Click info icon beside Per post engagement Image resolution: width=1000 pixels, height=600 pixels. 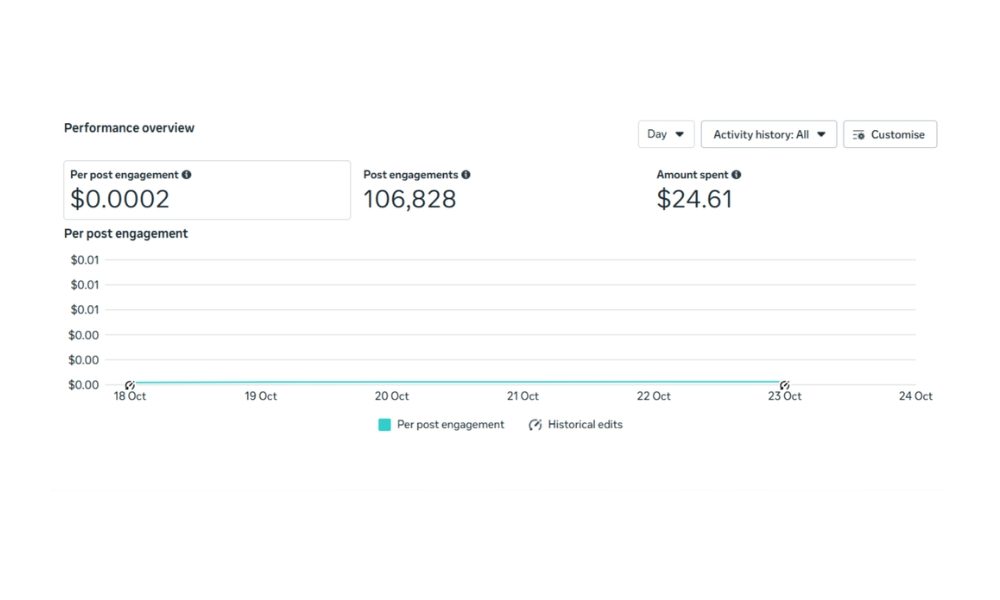click(x=187, y=175)
